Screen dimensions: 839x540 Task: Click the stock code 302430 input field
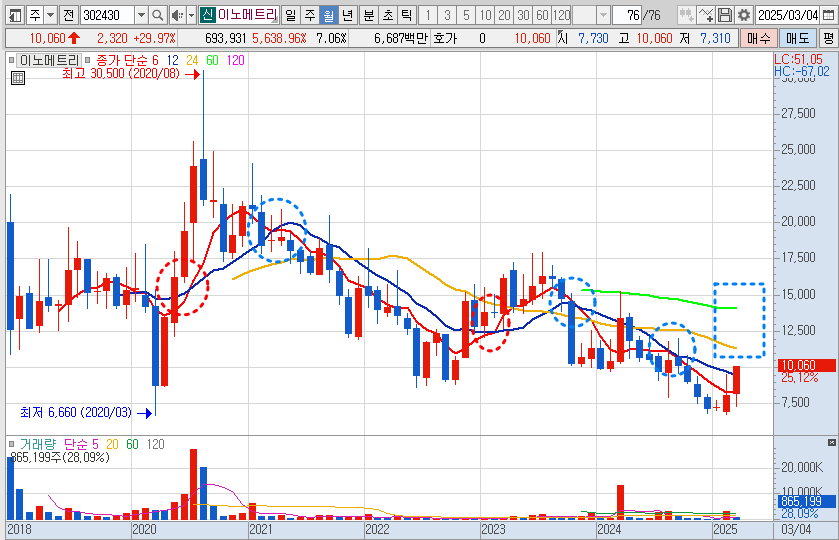click(x=108, y=15)
